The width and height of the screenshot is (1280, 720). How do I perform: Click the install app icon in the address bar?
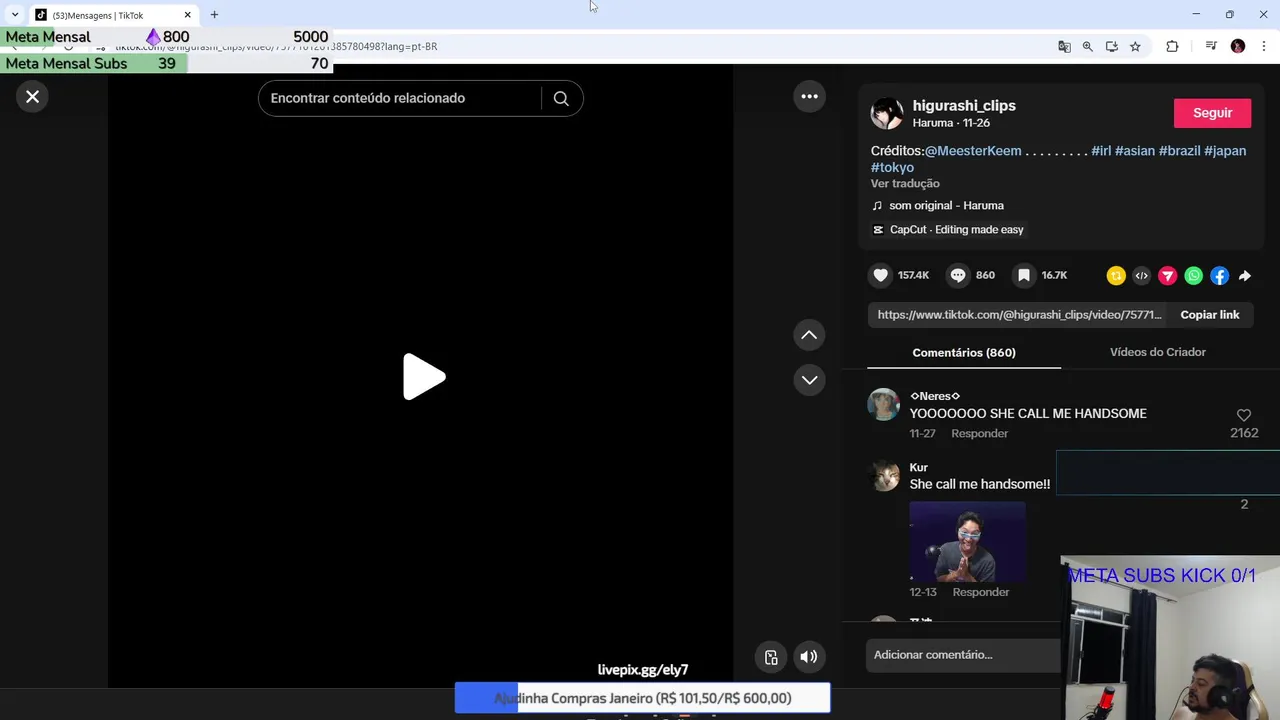tap(1111, 46)
